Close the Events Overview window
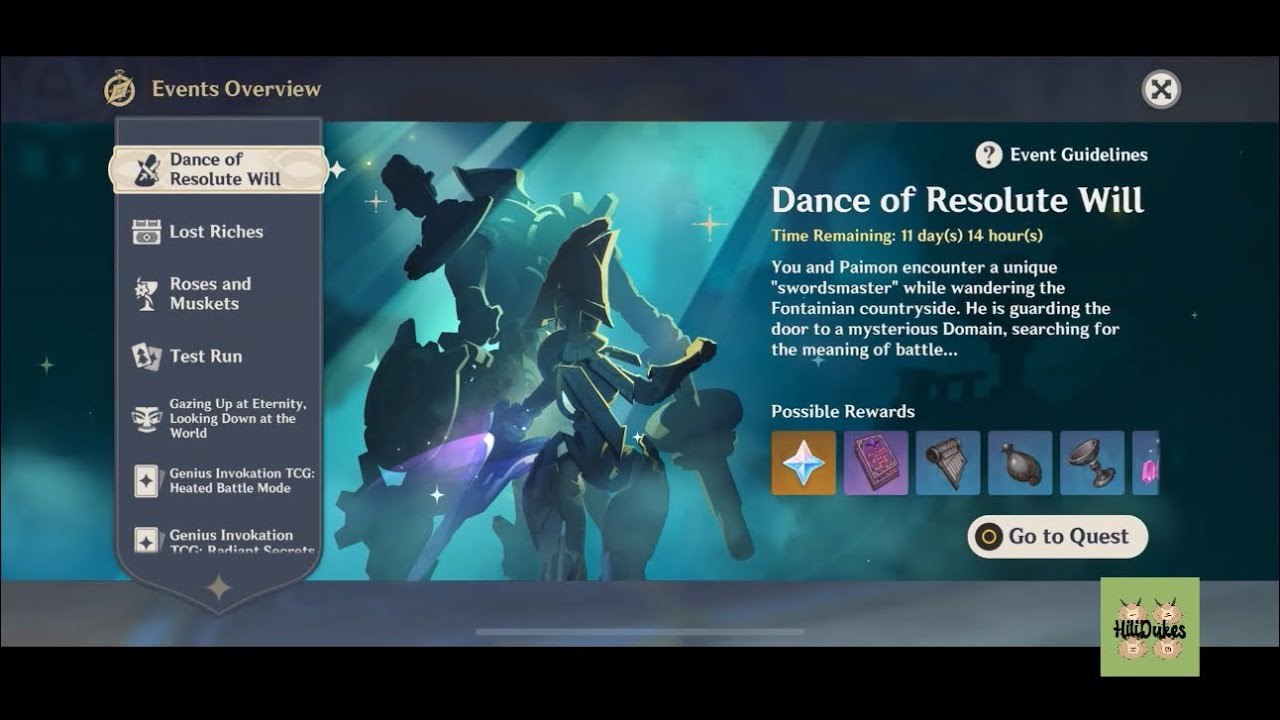 tap(1161, 90)
